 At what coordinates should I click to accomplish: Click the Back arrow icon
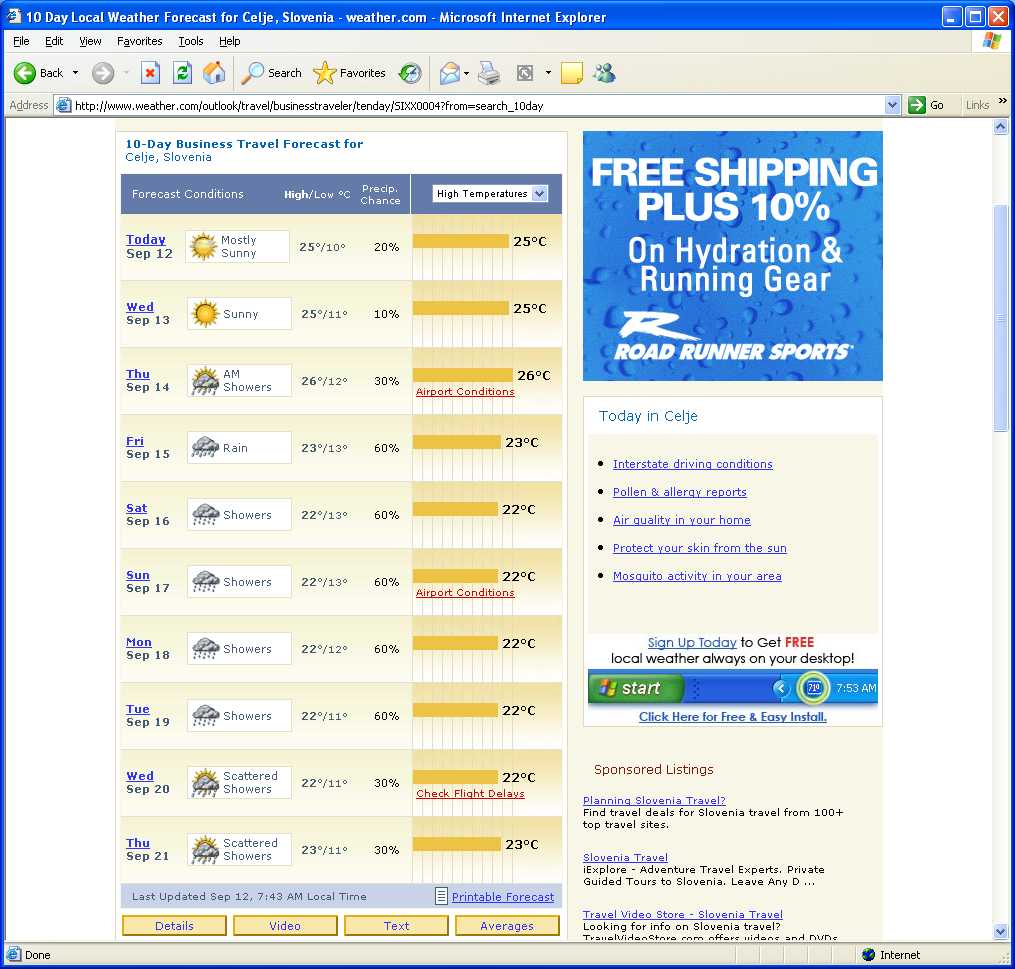click(x=25, y=73)
